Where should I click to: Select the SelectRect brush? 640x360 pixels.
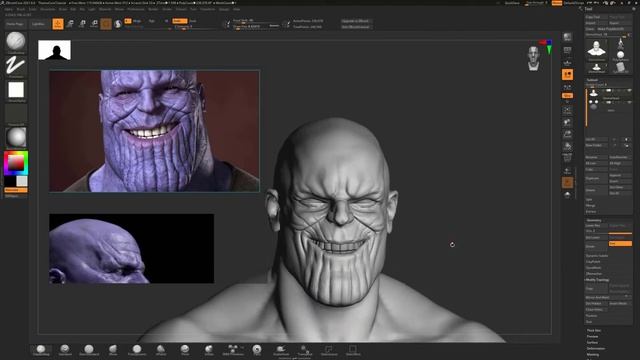tap(353, 350)
